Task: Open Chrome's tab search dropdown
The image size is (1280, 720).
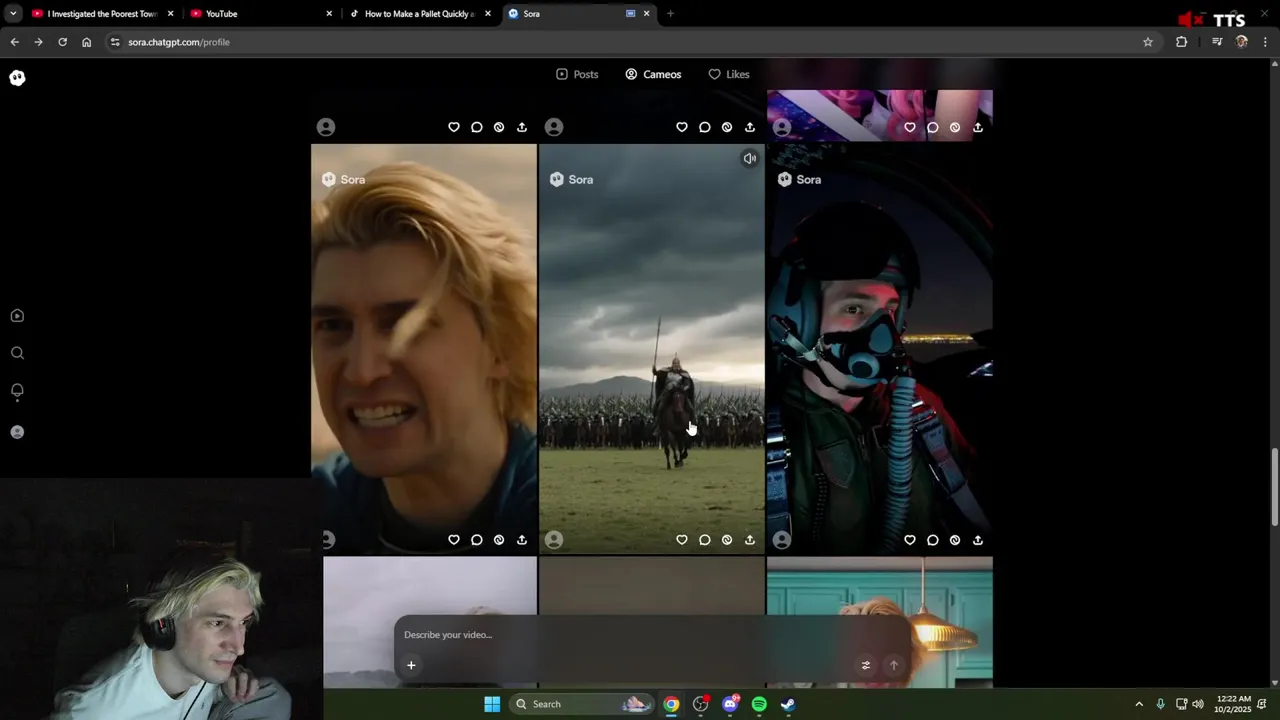Action: click(12, 14)
